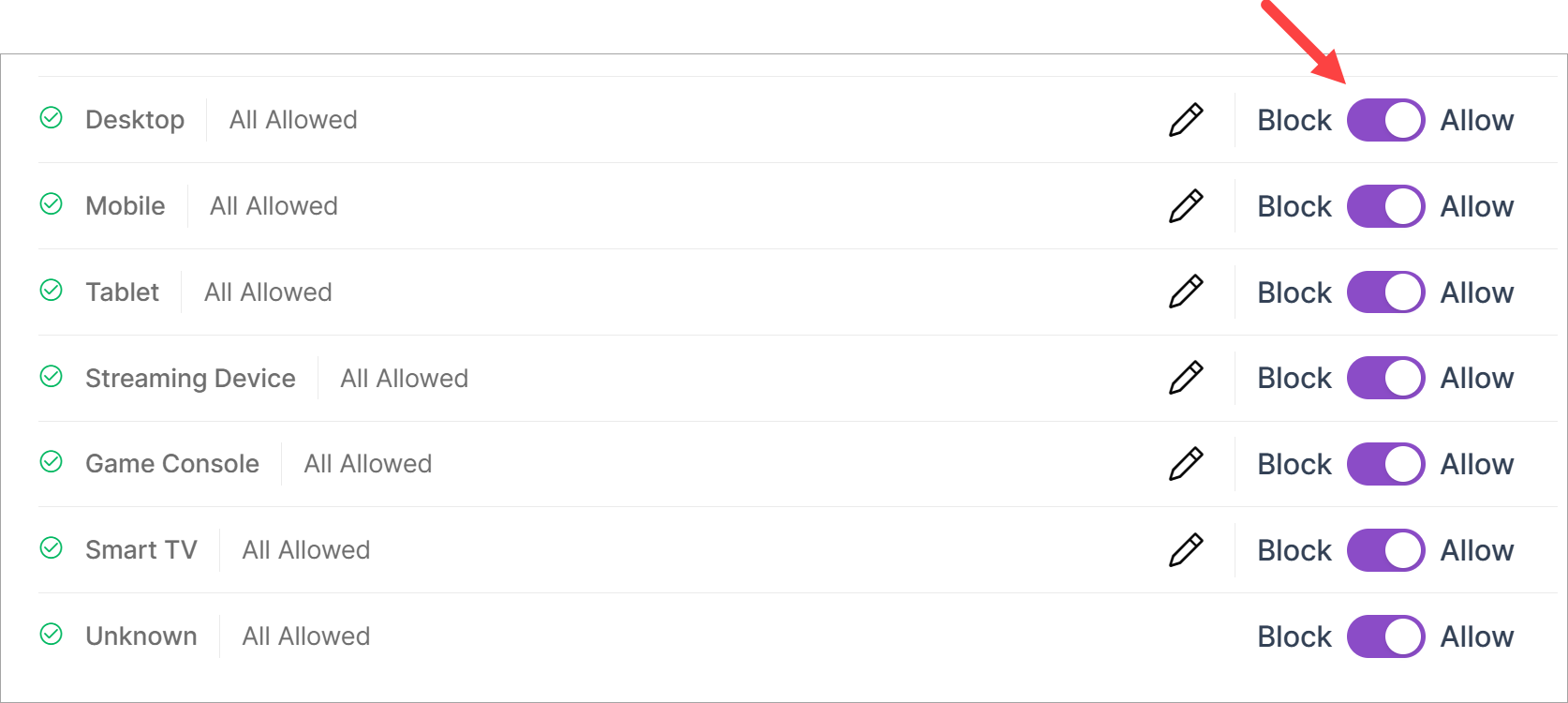Toggle the Game Console switch
This screenshot has width=1568, height=703.
coord(1385,464)
